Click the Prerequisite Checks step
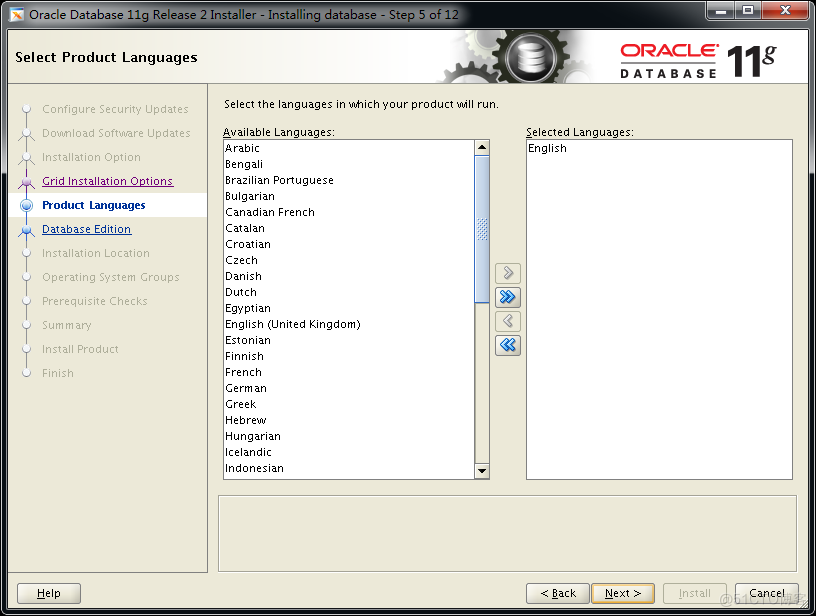The image size is (816, 616). point(95,301)
